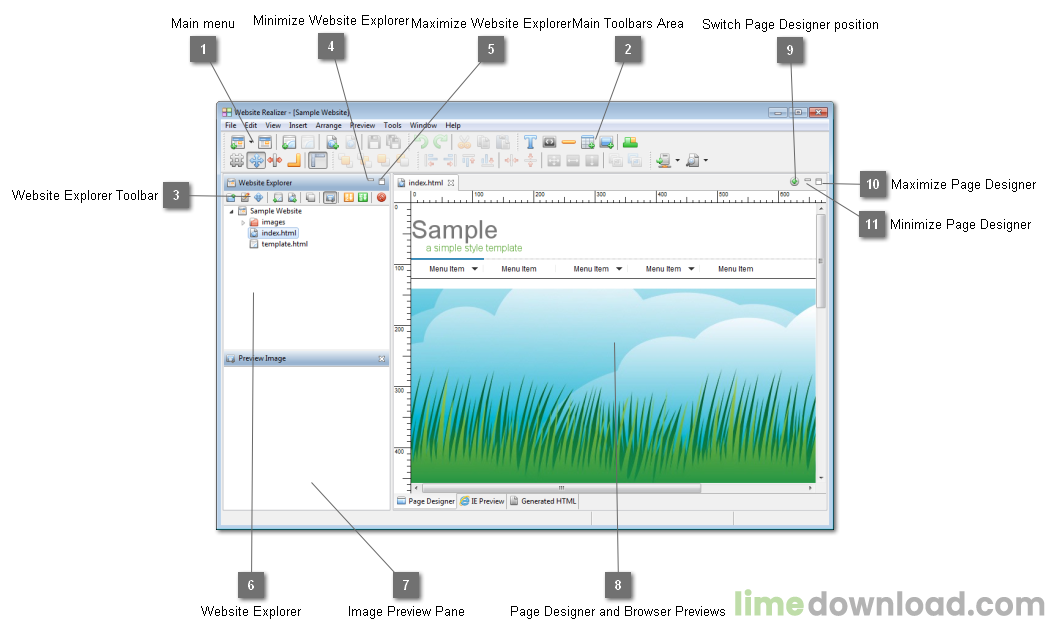The height and width of the screenshot is (635, 1052).
Task: Click the Undo icon in the toolbar
Action: click(422, 142)
